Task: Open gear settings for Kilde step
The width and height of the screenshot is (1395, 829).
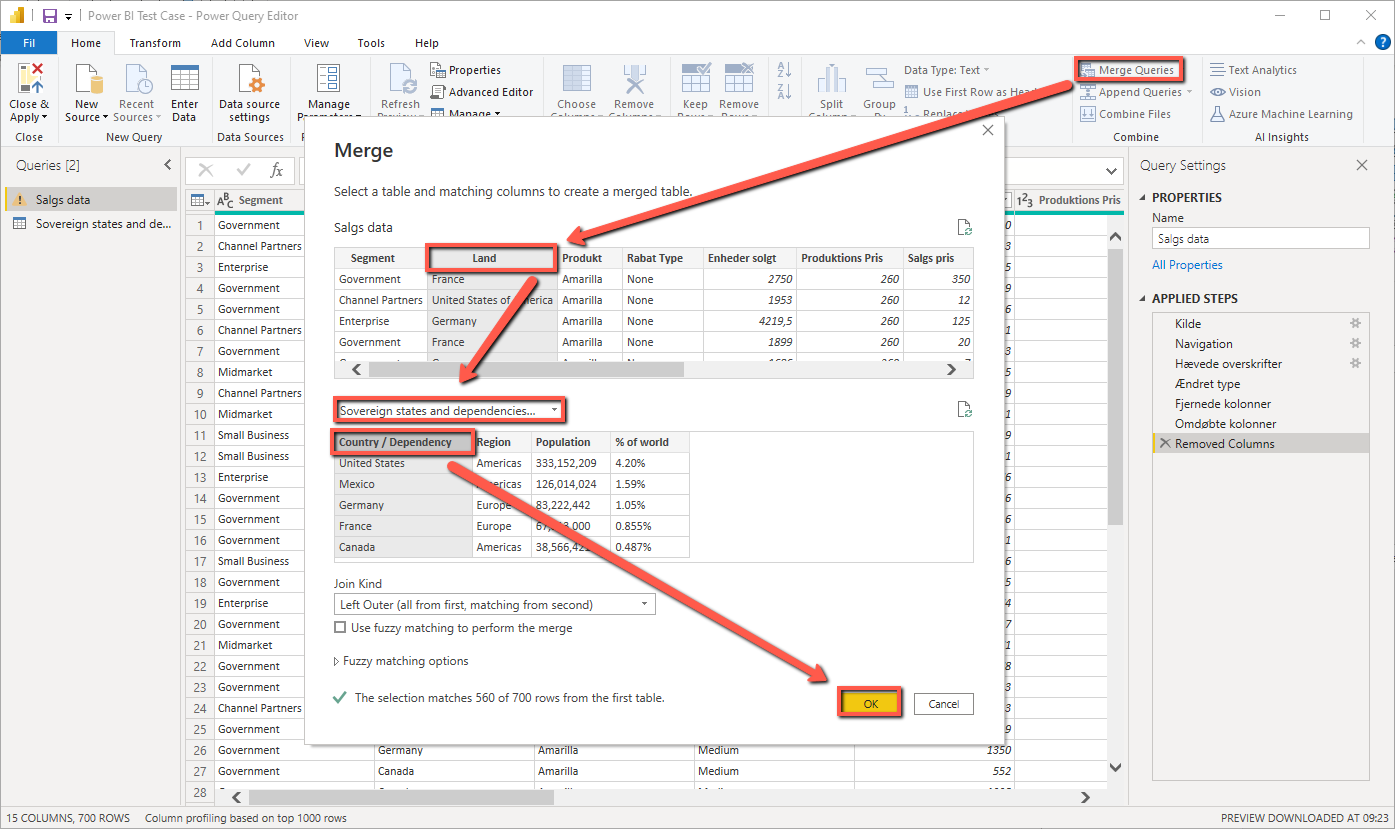Action: coord(1356,324)
